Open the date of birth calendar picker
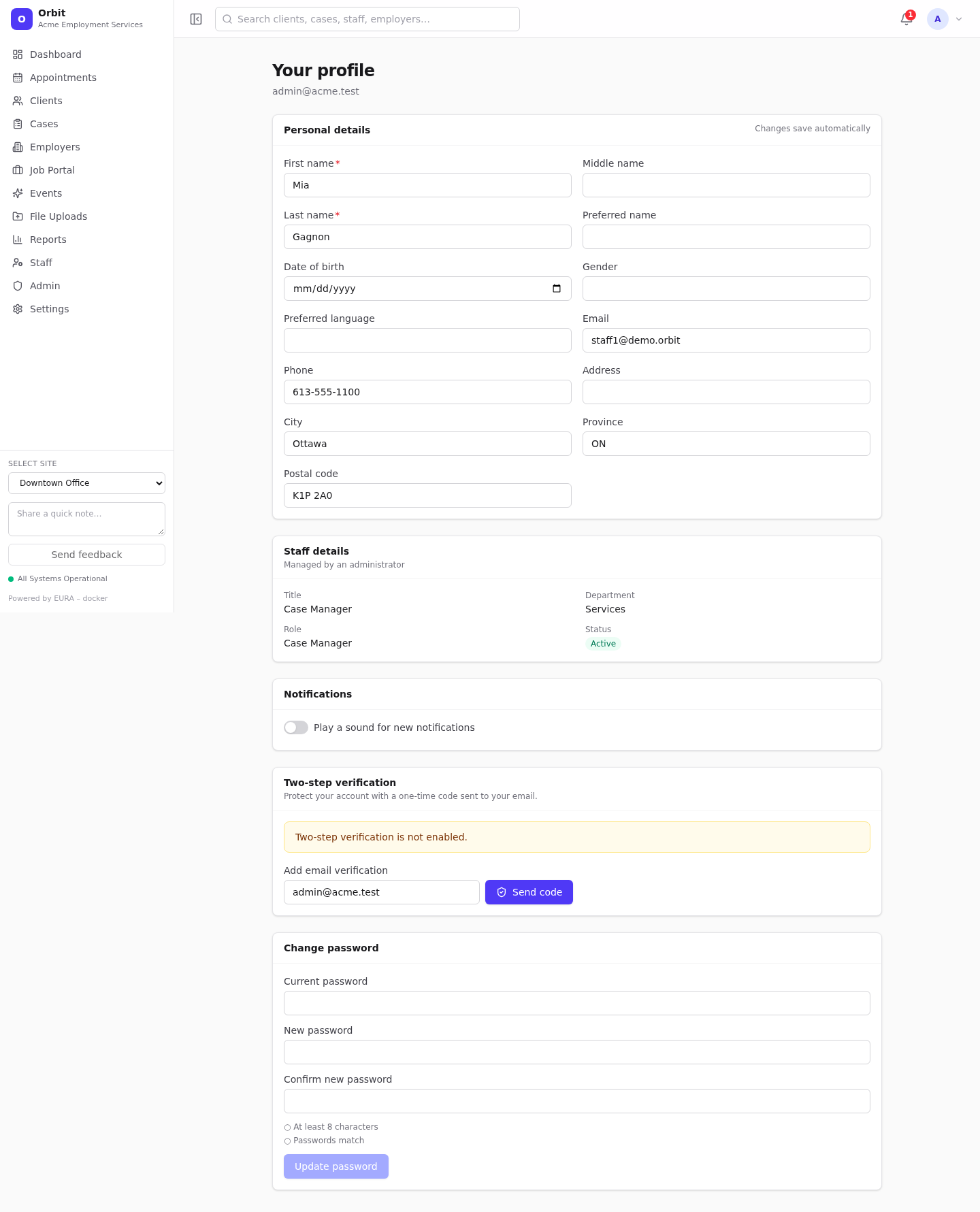Screen dimensions: 980x1212 (x=557, y=289)
